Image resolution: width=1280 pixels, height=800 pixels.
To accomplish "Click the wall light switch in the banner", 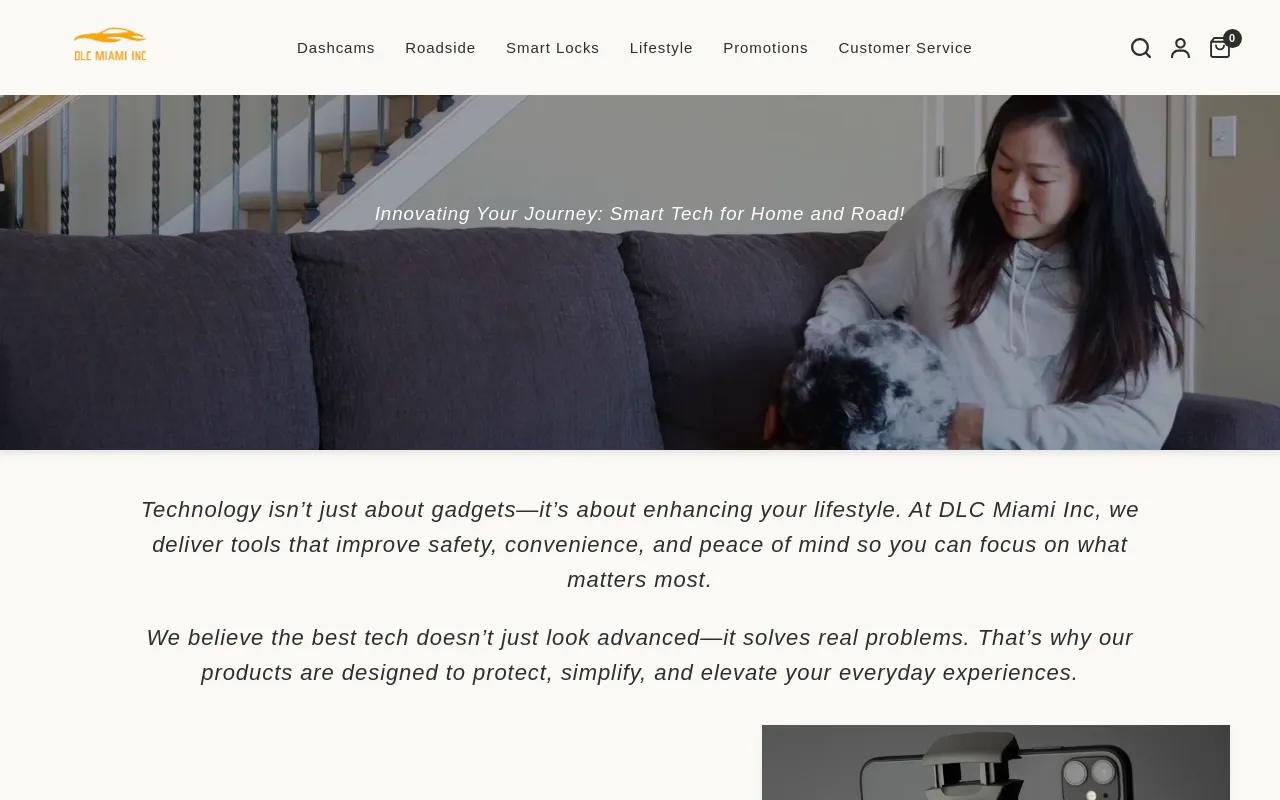I will click(x=1223, y=136).
